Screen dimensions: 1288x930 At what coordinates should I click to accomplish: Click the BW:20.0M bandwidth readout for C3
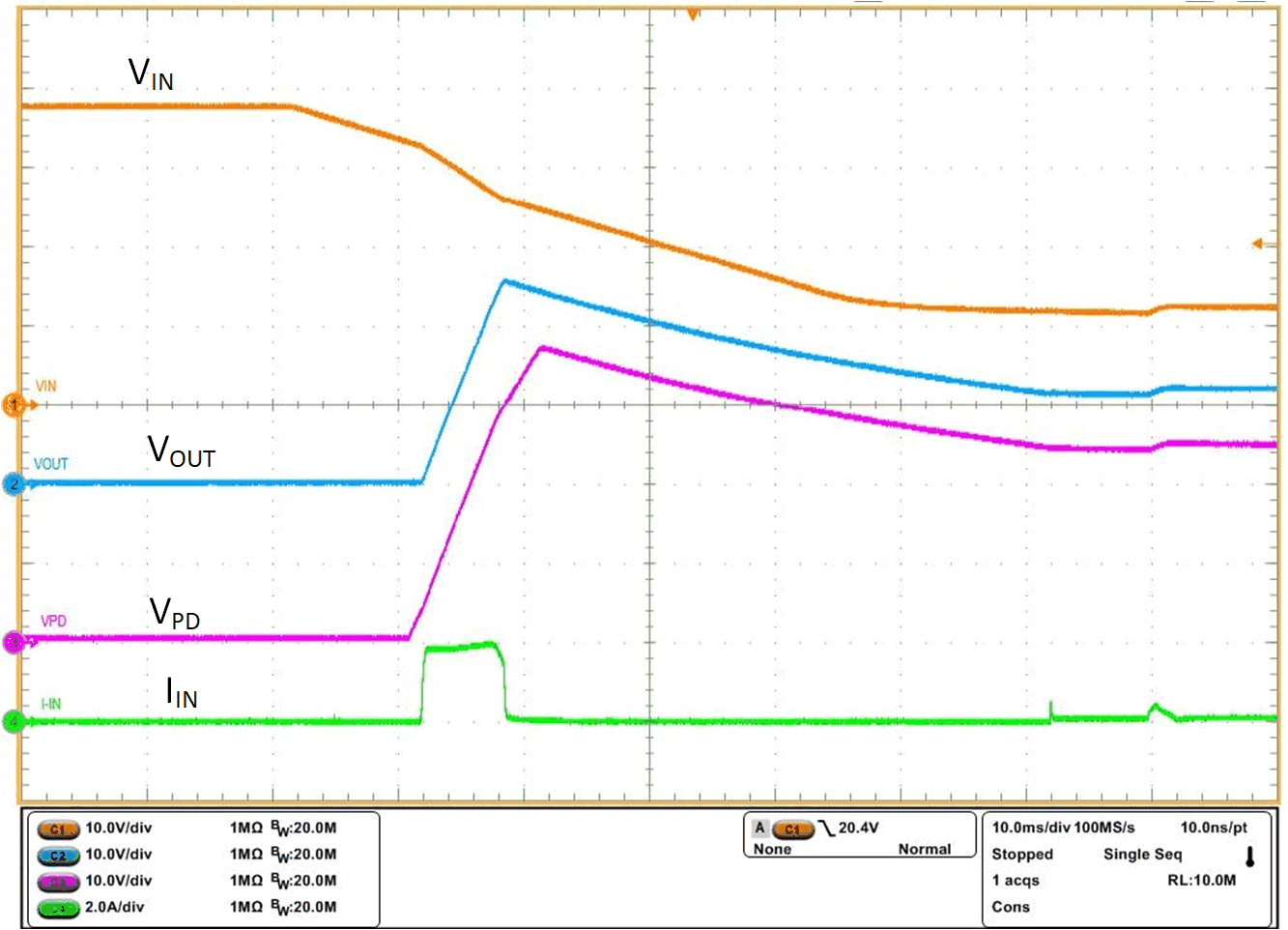click(303, 881)
